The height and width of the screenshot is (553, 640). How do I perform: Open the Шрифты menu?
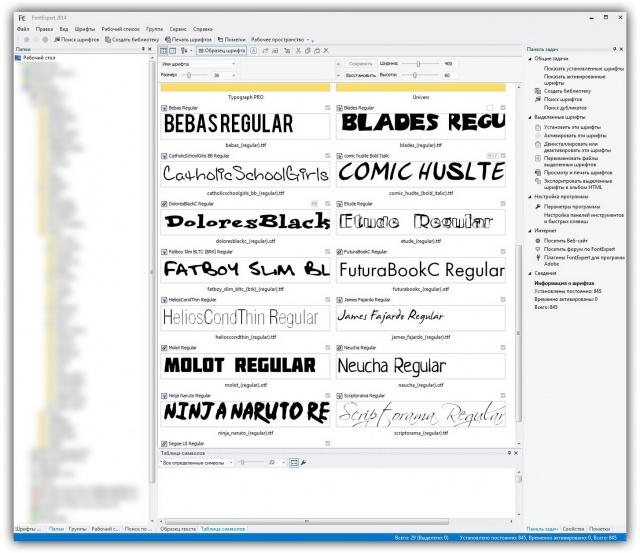pos(84,29)
